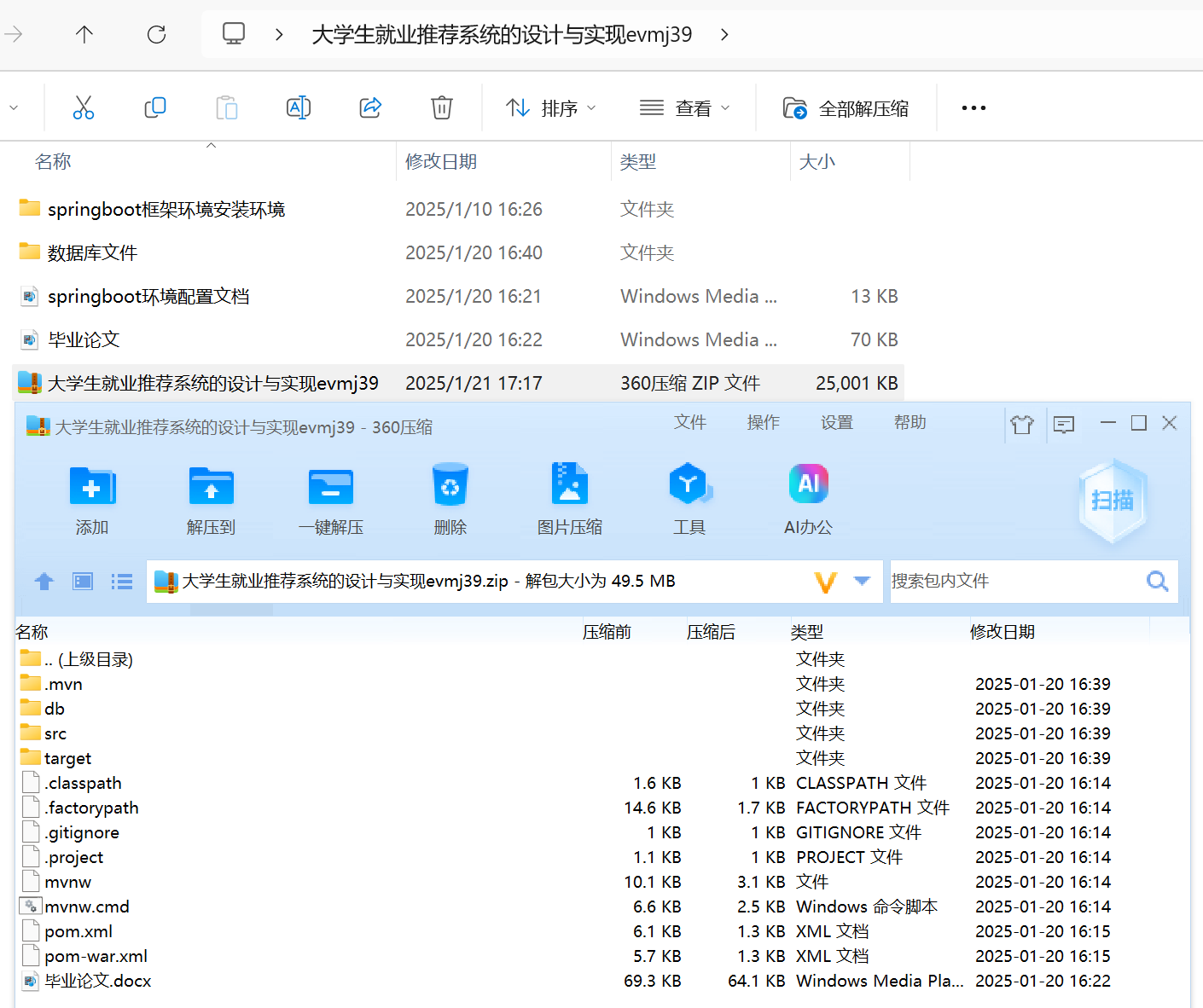The height and width of the screenshot is (1008, 1203).
Task: Click the Paste clipboard icon in Explorer toolbar
Action: [x=227, y=107]
